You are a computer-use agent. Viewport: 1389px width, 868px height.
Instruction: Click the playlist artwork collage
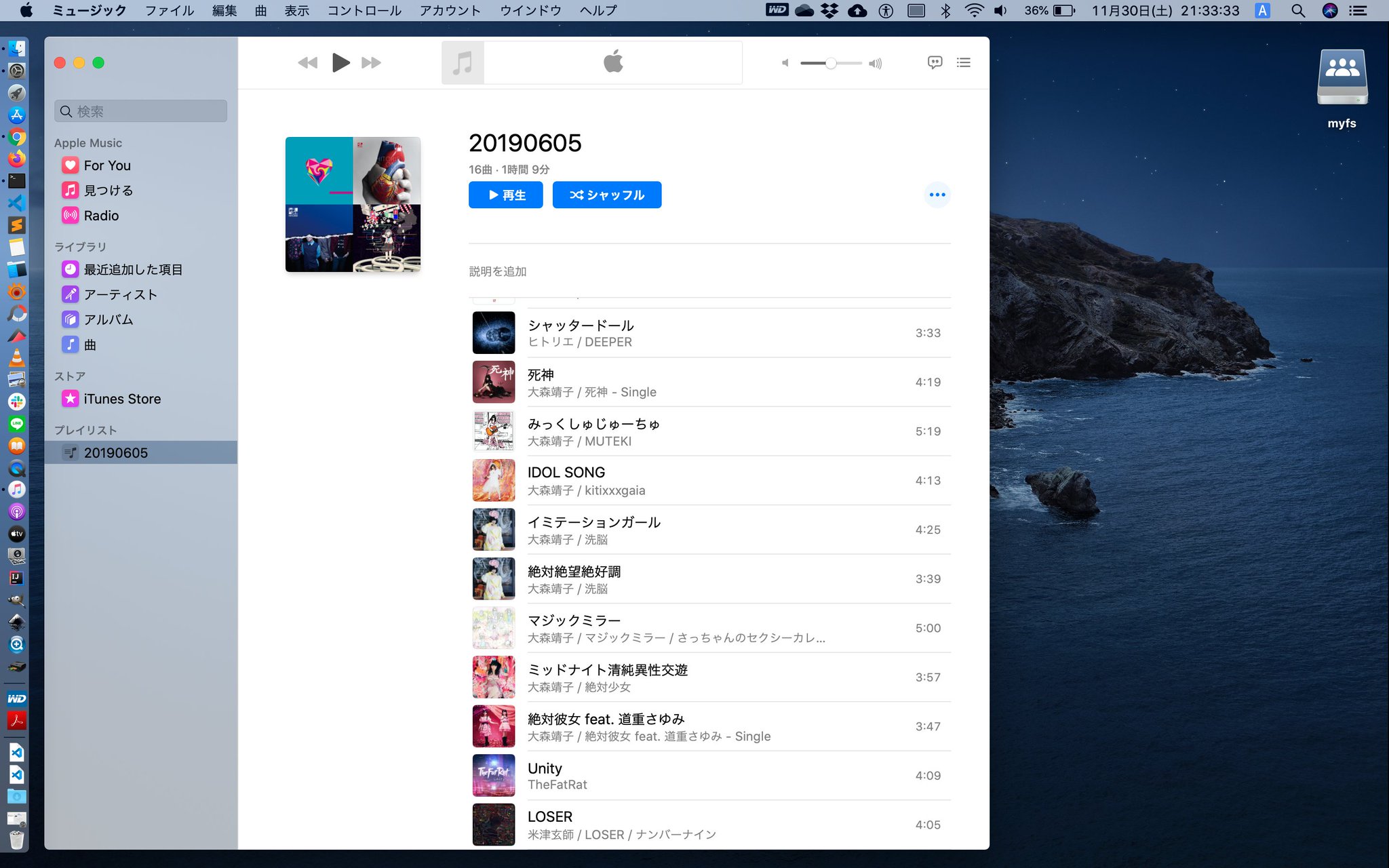pyautogui.click(x=353, y=204)
